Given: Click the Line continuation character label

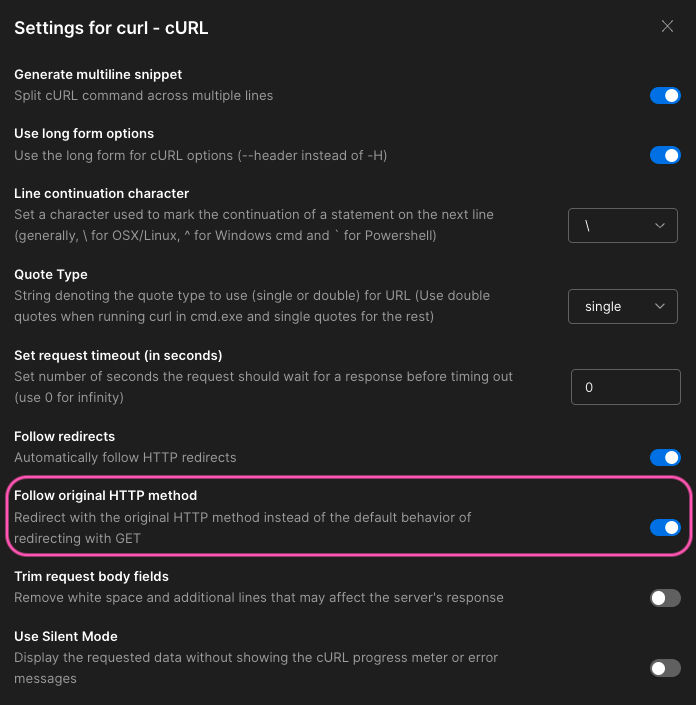Looking at the screenshot, I should point(101,194).
